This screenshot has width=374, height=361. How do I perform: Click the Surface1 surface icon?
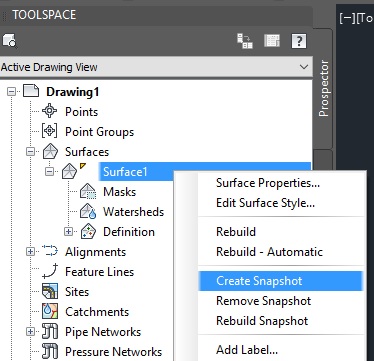click(70, 171)
